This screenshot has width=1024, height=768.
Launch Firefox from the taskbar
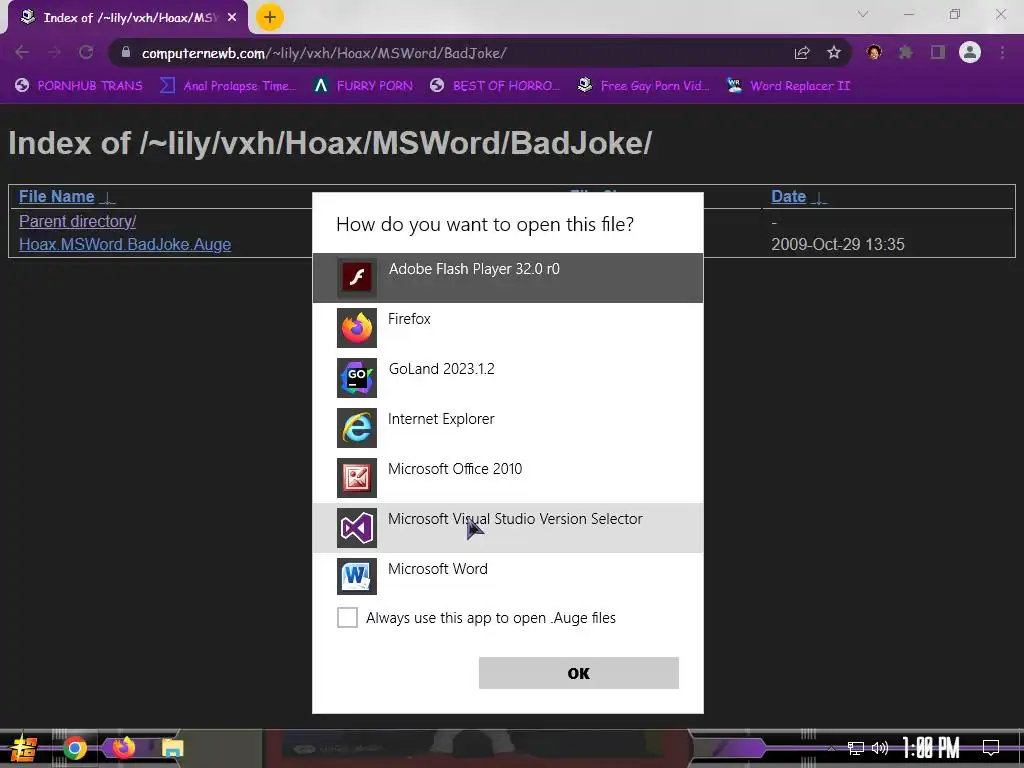124,747
